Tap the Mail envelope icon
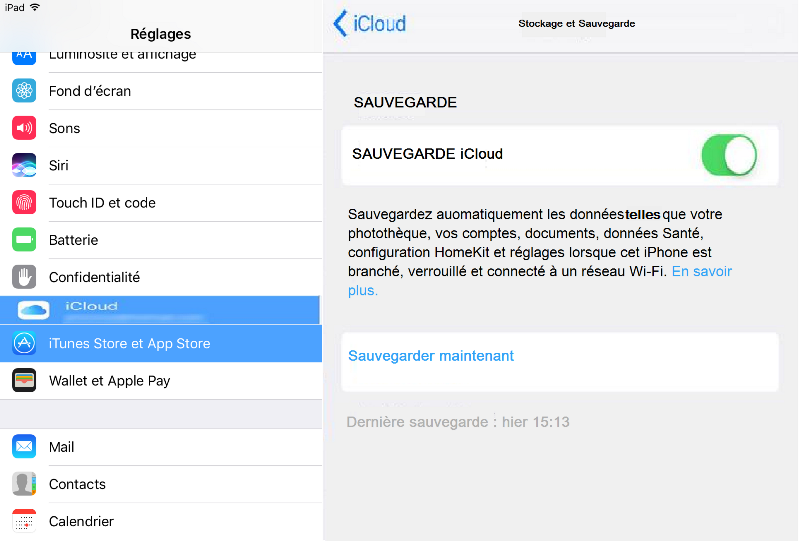 (x=24, y=447)
